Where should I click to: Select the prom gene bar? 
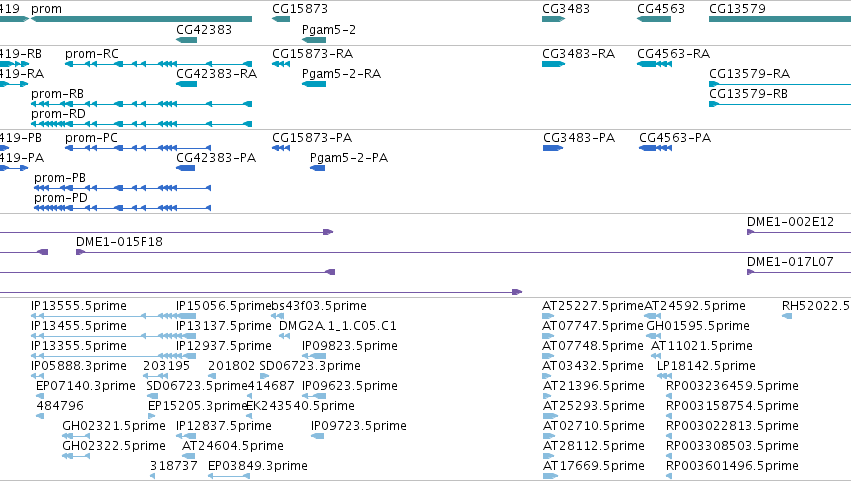click(142, 19)
